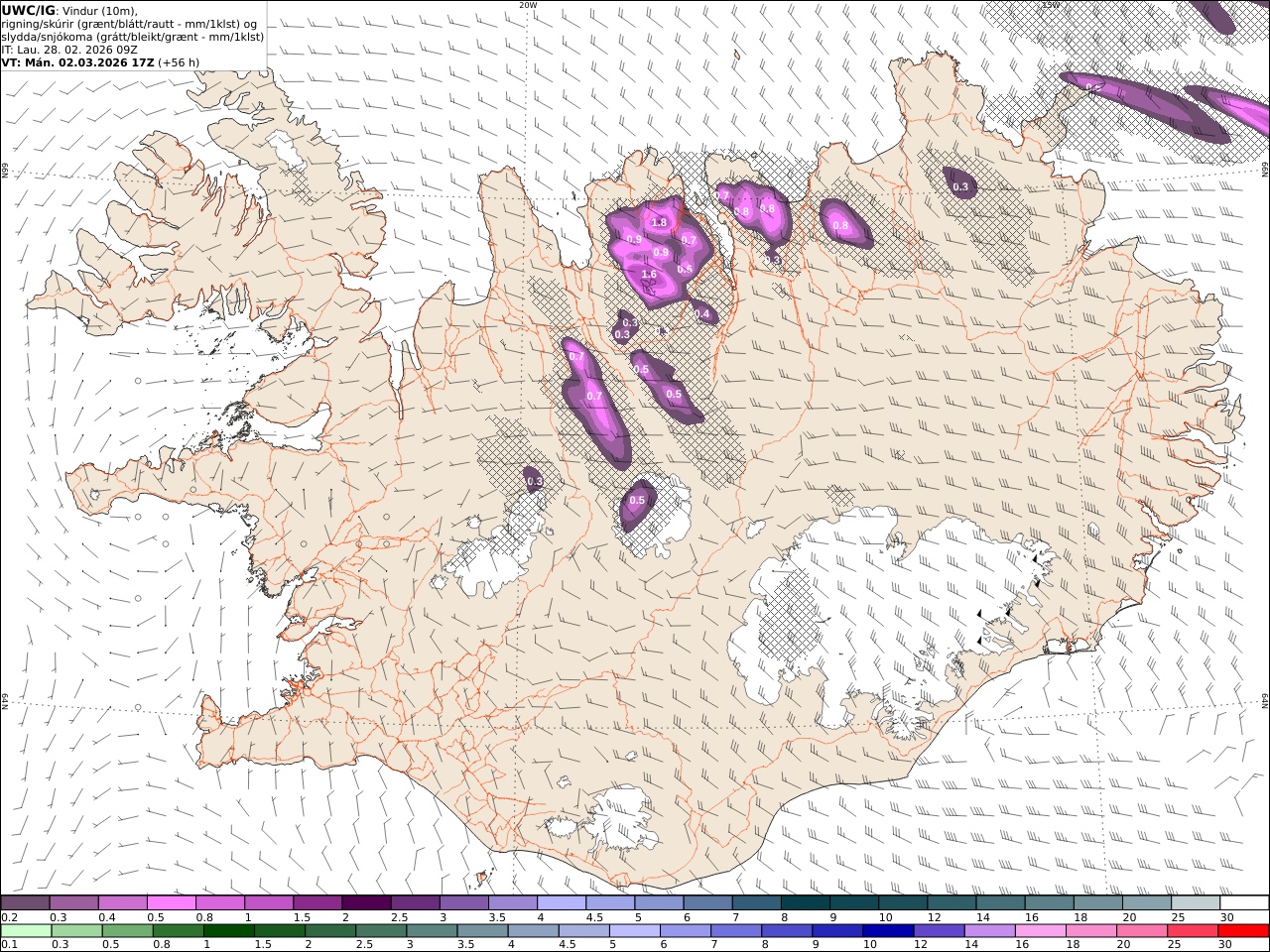
Task: Pick the 0.3–0.5 rain legend swatch
Action: pyautogui.click(x=76, y=930)
